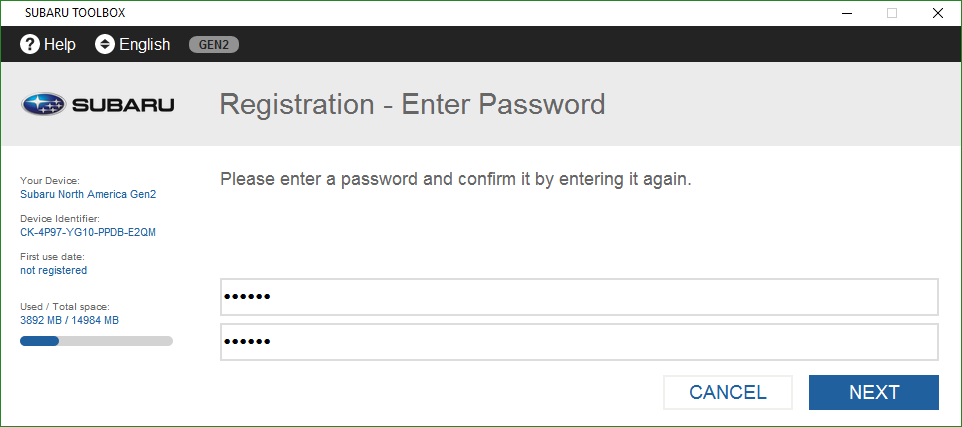Minimize the Subaru Toolbox window
Viewport: 962px width, 427px height.
coord(847,13)
